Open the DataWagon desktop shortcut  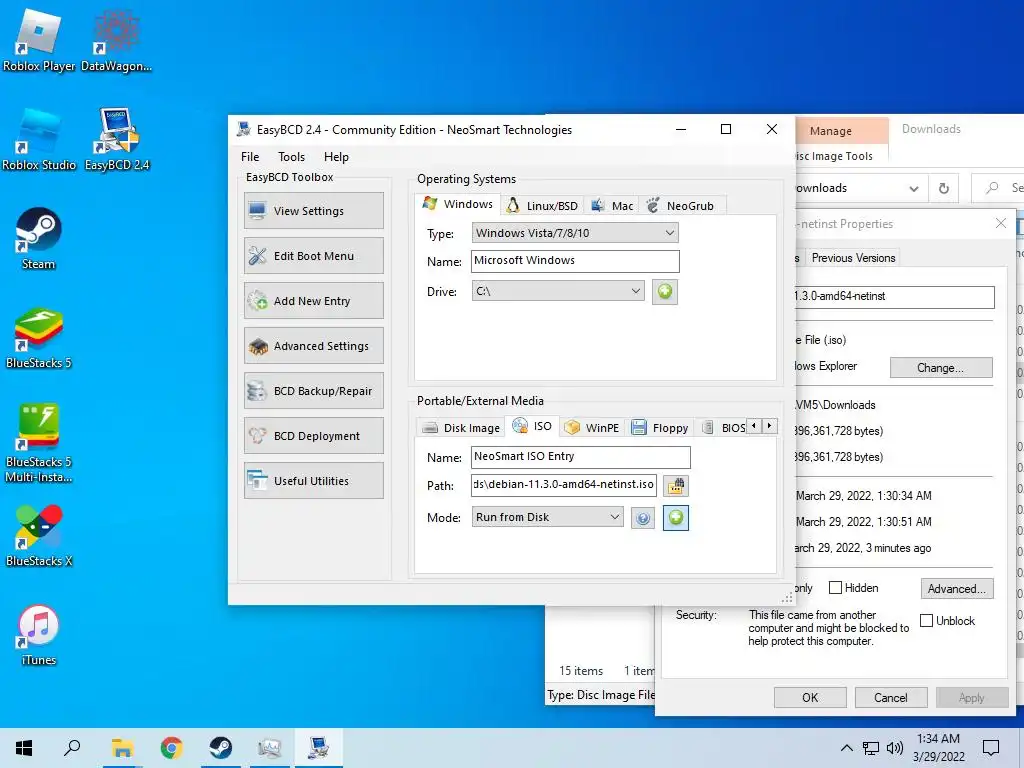(x=116, y=40)
